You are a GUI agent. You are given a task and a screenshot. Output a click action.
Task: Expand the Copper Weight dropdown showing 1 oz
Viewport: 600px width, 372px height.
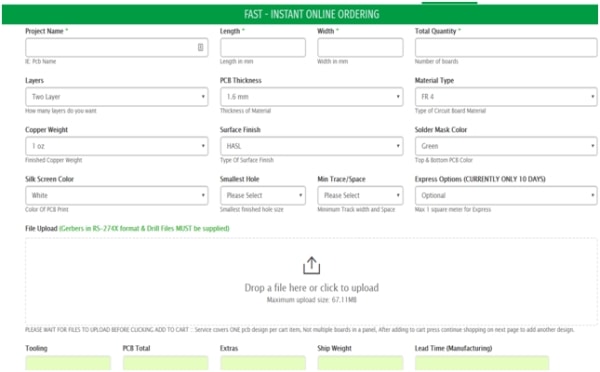tap(117, 146)
